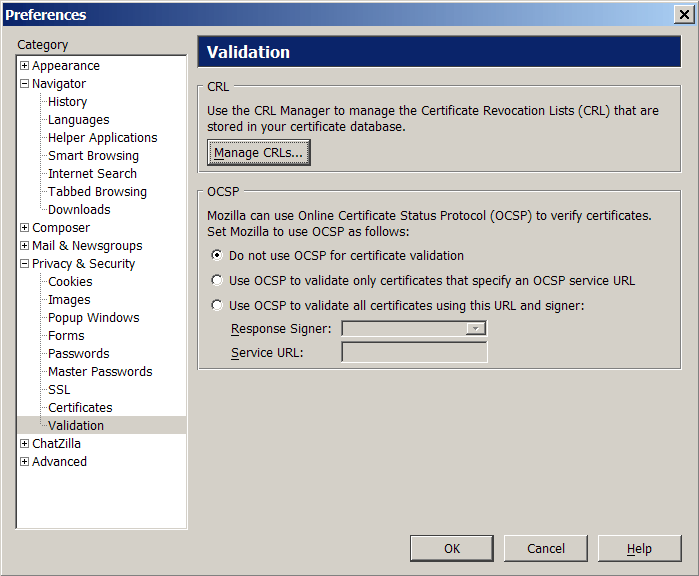Collapse the Navigator category
This screenshot has height=576, width=699.
25,83
